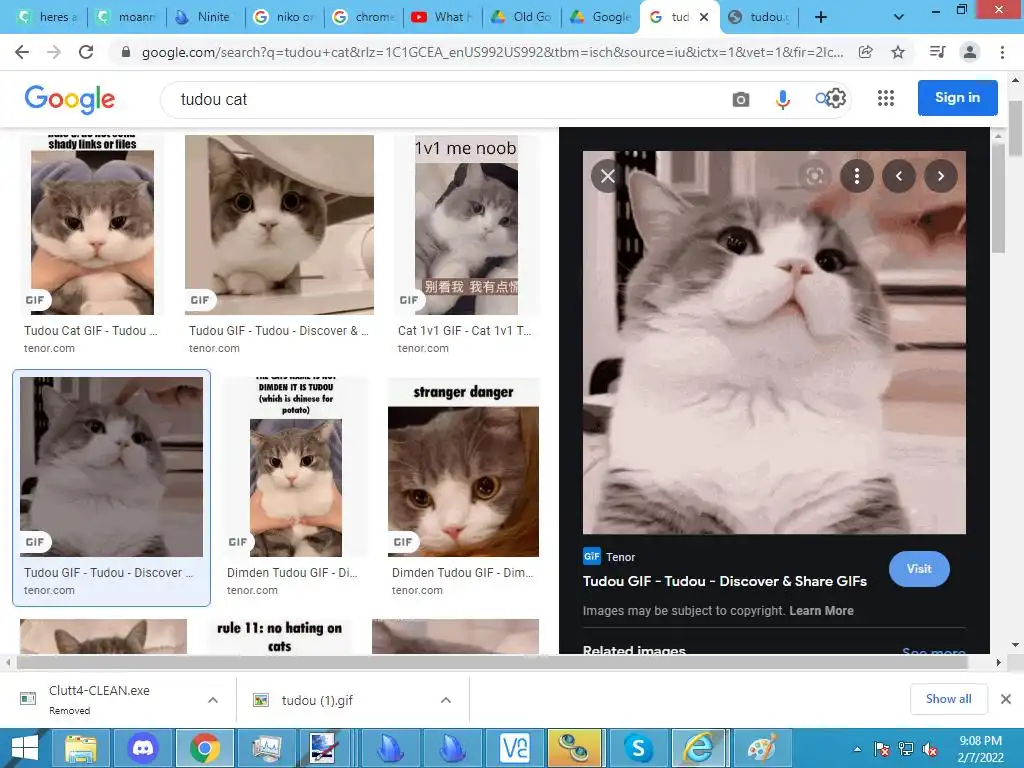1024x768 pixels.
Task: Switch to the last 'tudou' tab
Action: [x=759, y=17]
